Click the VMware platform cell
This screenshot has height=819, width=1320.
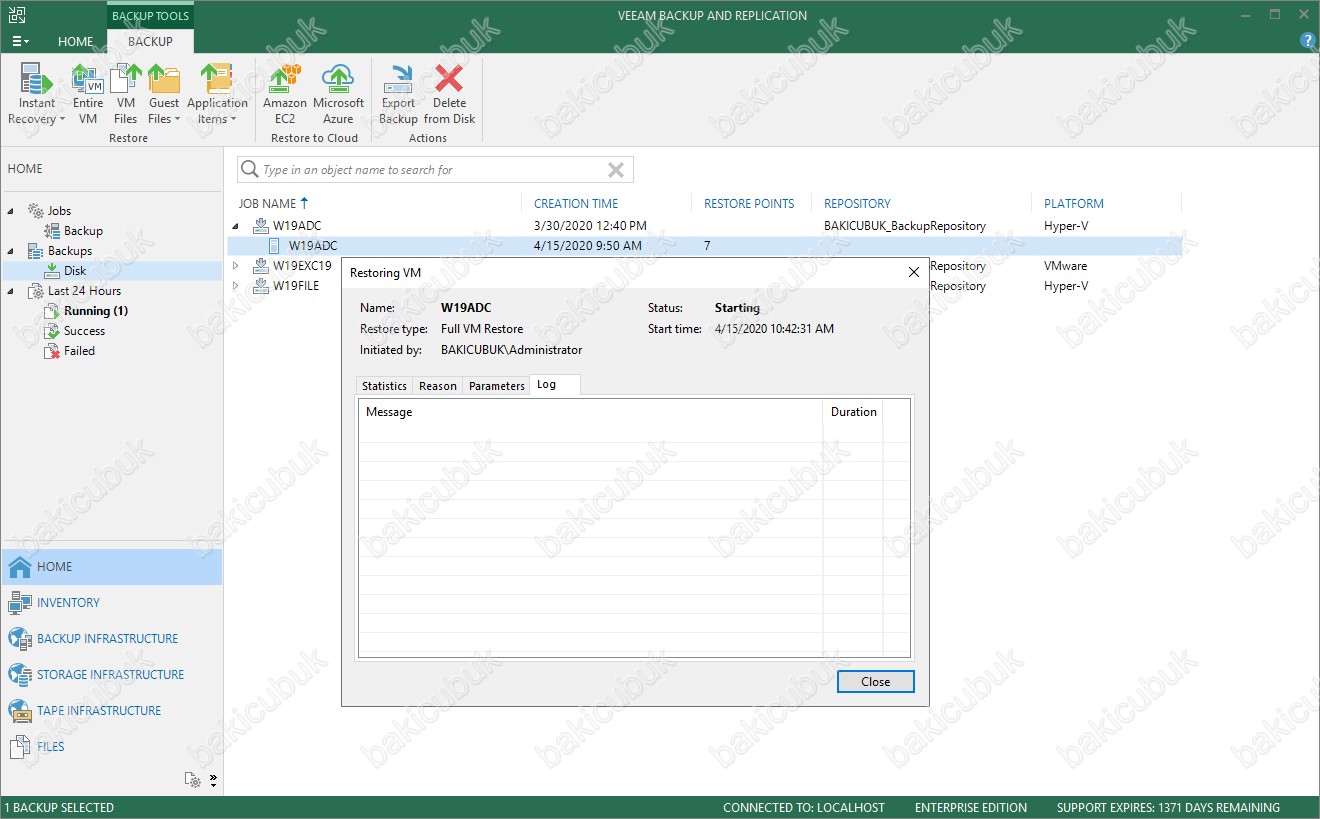[1065, 266]
